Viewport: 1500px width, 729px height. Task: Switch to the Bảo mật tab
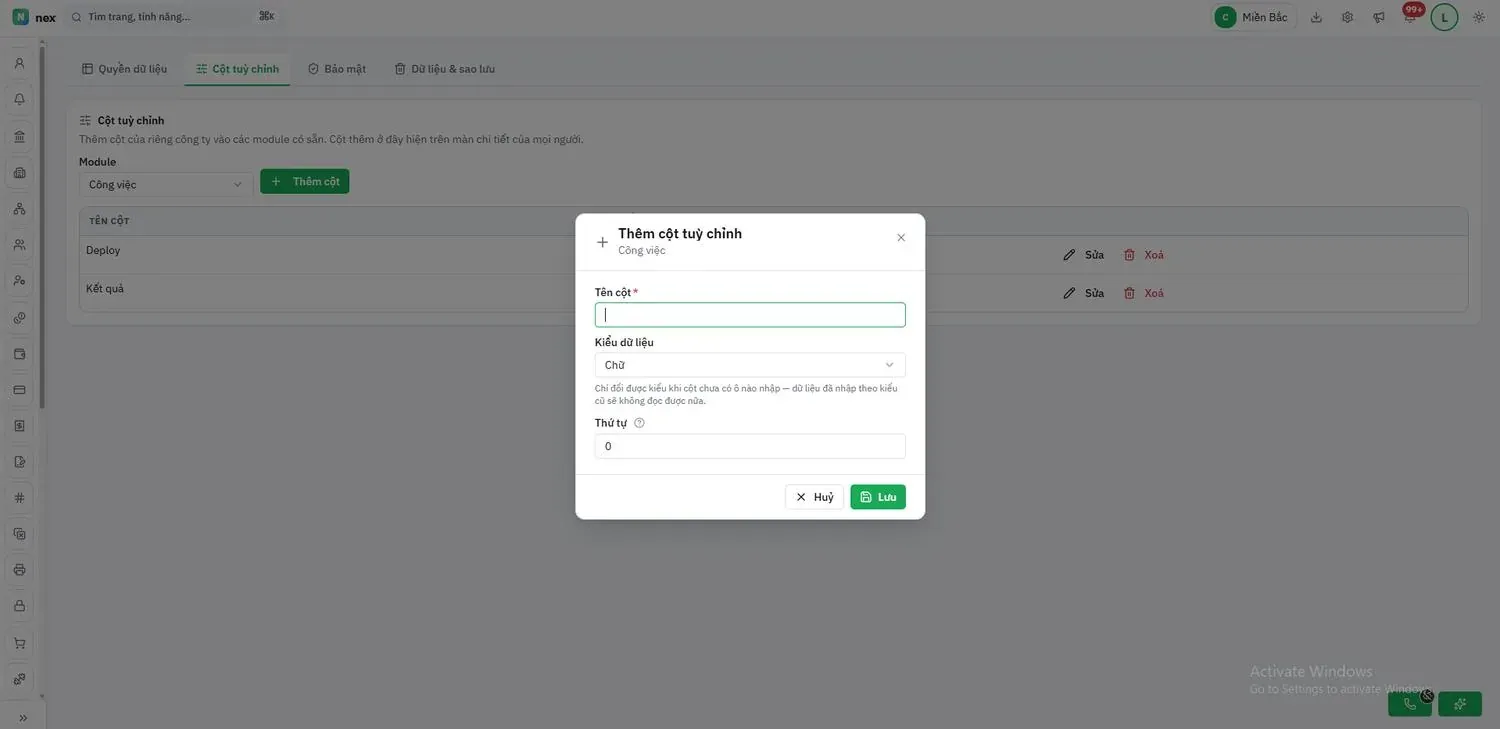[337, 69]
